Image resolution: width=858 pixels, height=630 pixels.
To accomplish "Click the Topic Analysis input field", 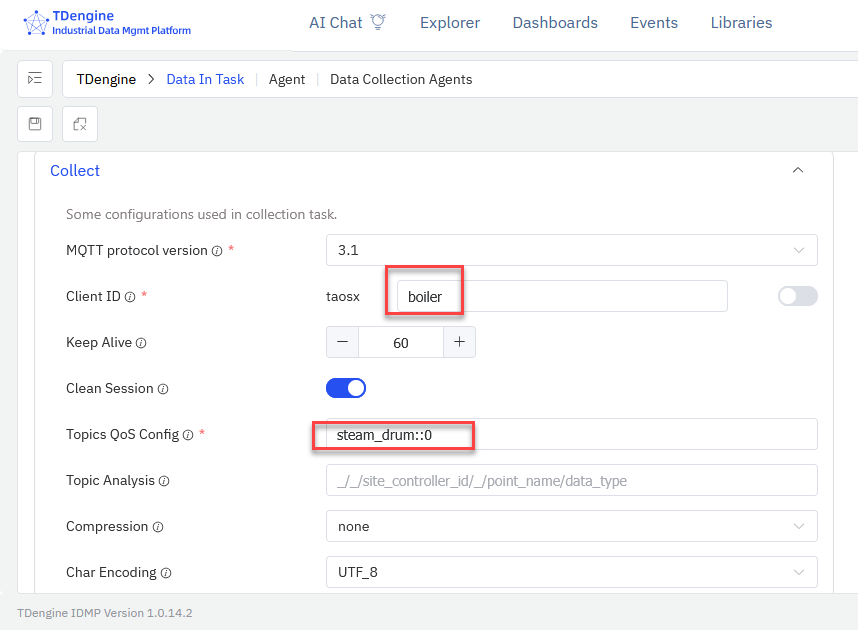I will coord(571,480).
